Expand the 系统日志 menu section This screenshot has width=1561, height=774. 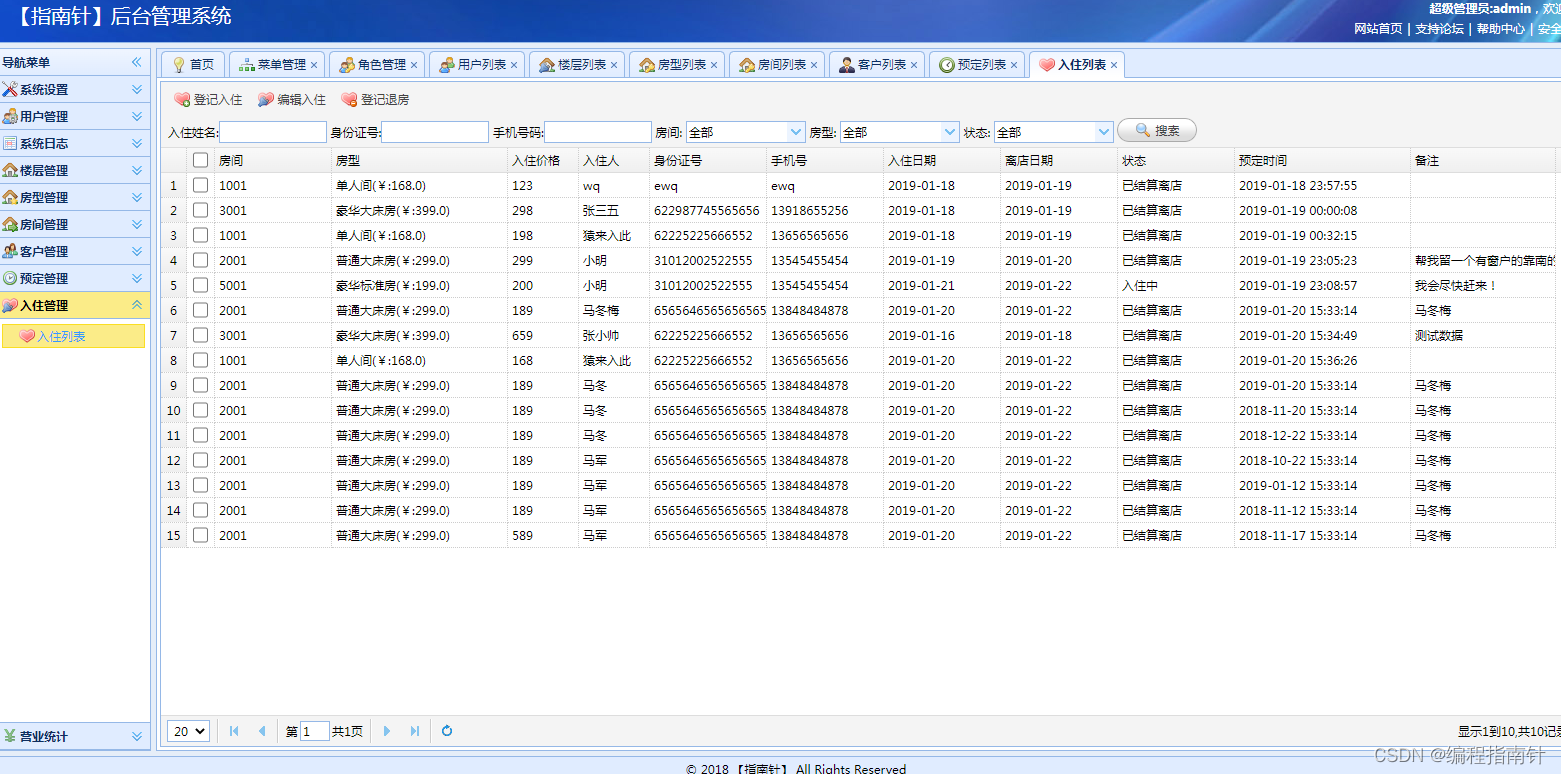[75, 143]
